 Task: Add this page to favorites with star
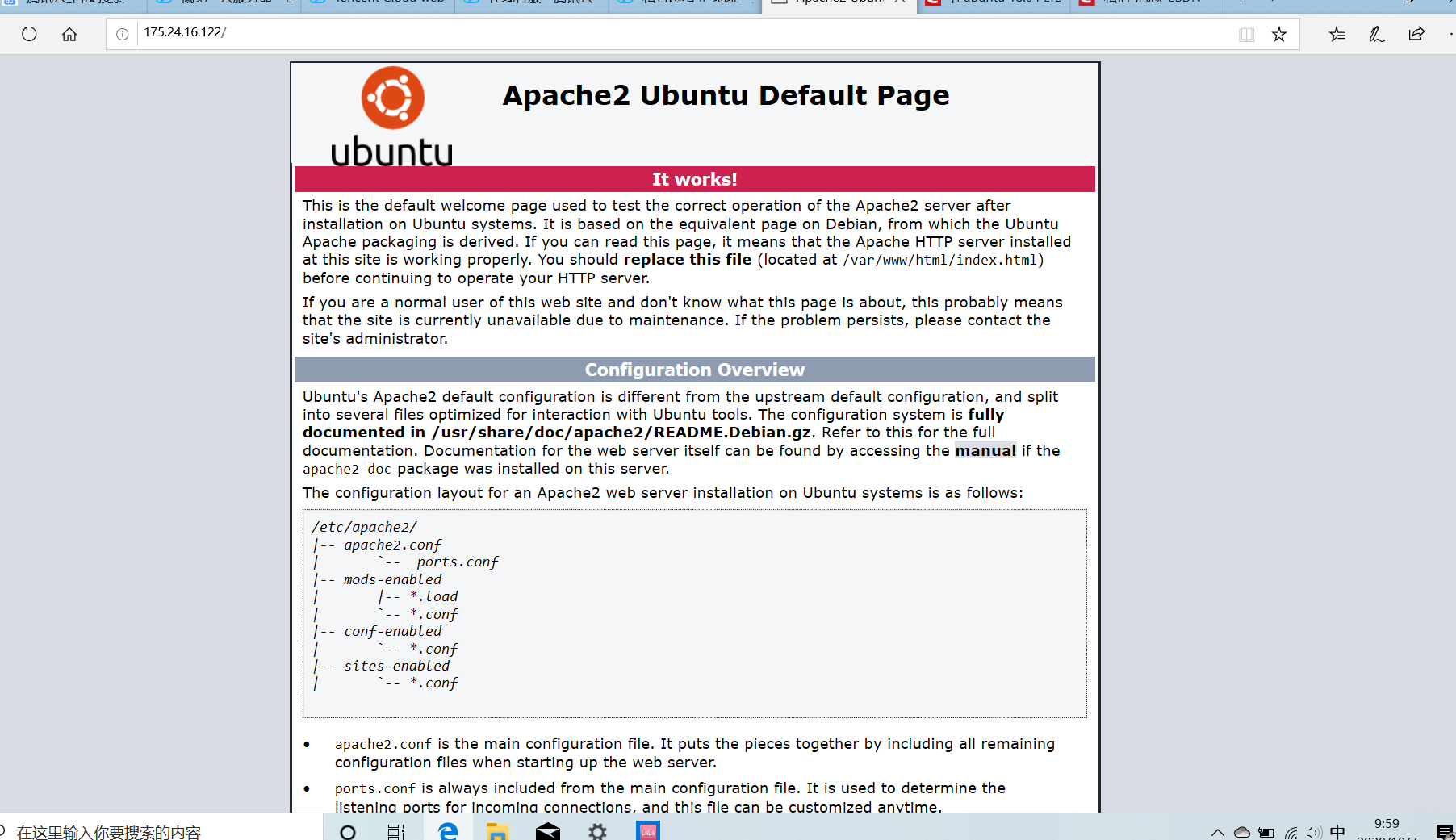tap(1279, 34)
